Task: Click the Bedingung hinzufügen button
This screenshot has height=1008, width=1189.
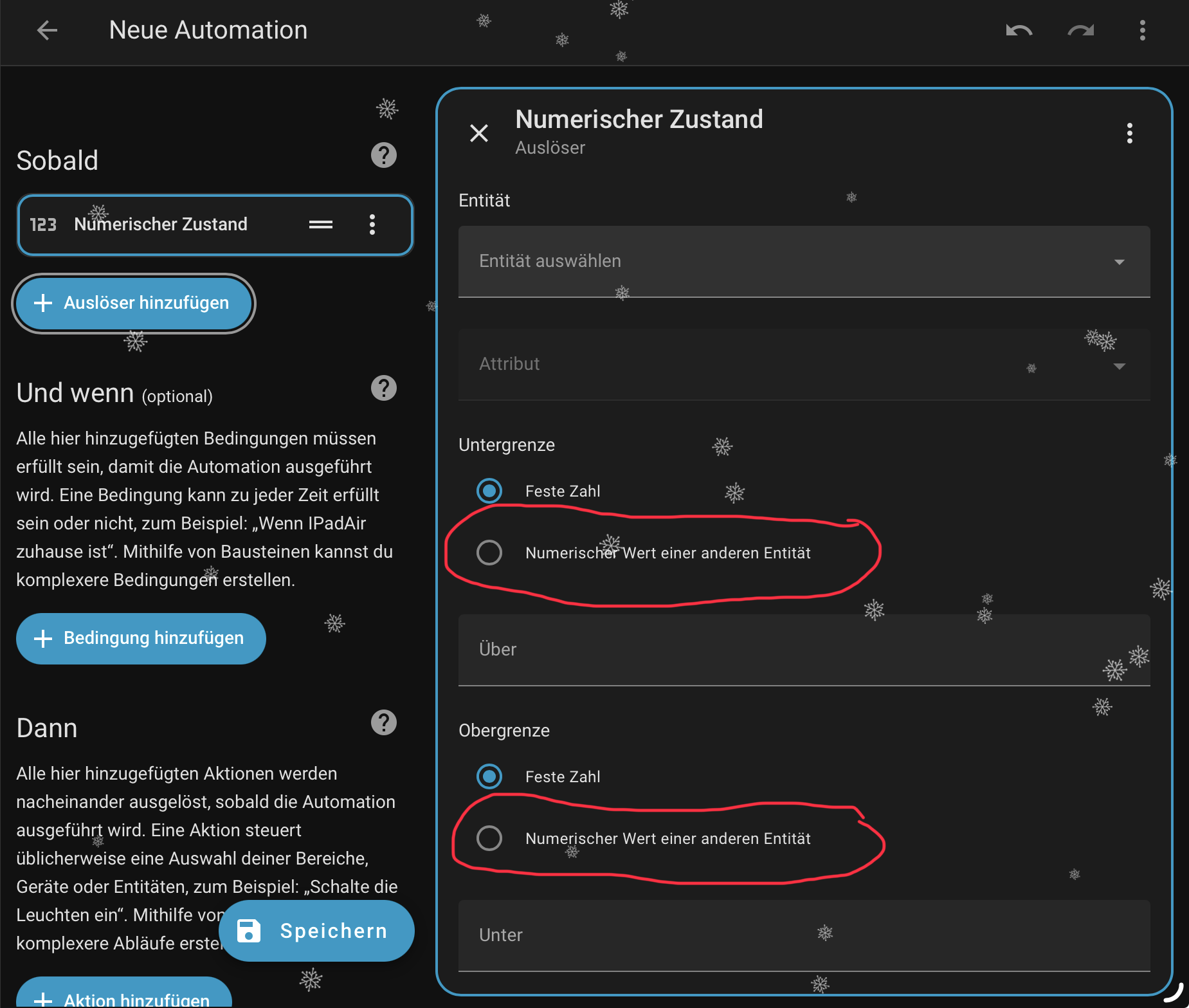Action: pos(141,638)
